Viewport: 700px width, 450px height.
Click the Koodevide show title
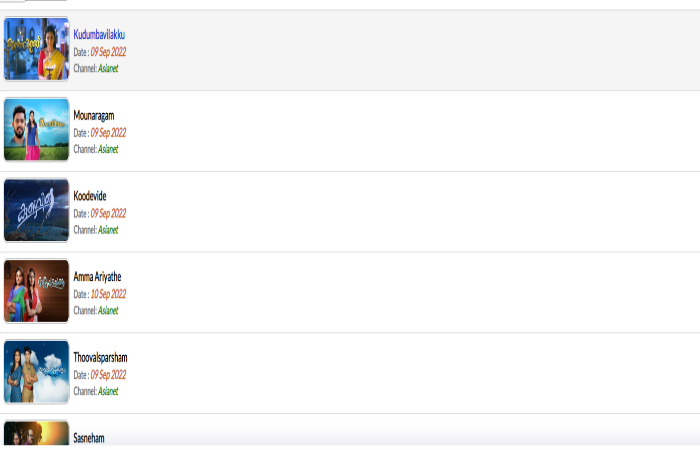[x=90, y=196]
